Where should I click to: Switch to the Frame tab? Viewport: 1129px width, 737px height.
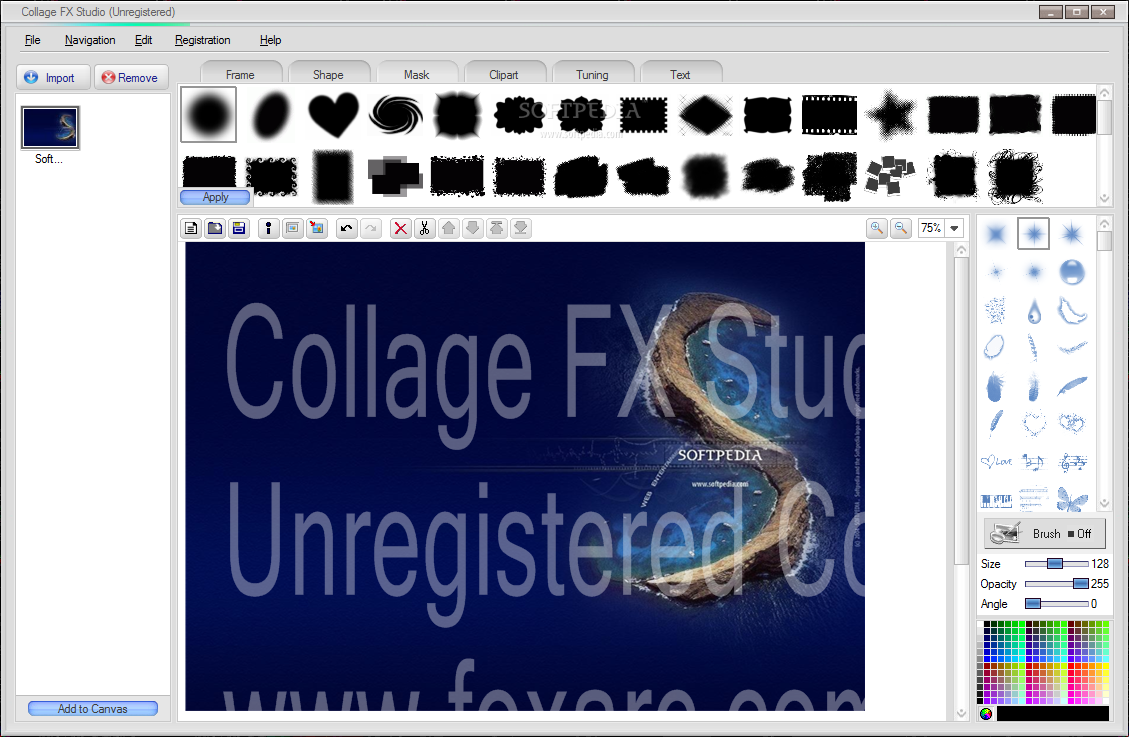(x=240, y=74)
